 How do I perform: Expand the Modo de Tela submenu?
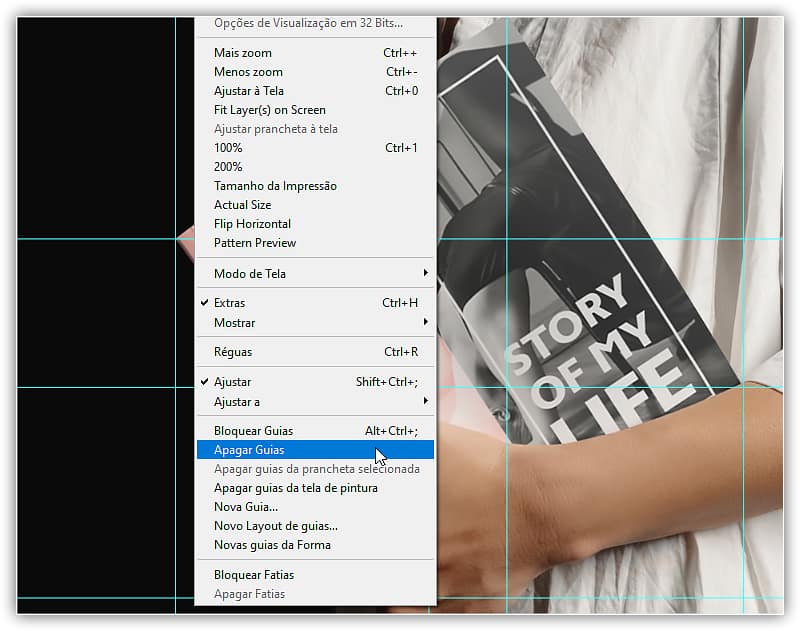pyautogui.click(x=315, y=274)
